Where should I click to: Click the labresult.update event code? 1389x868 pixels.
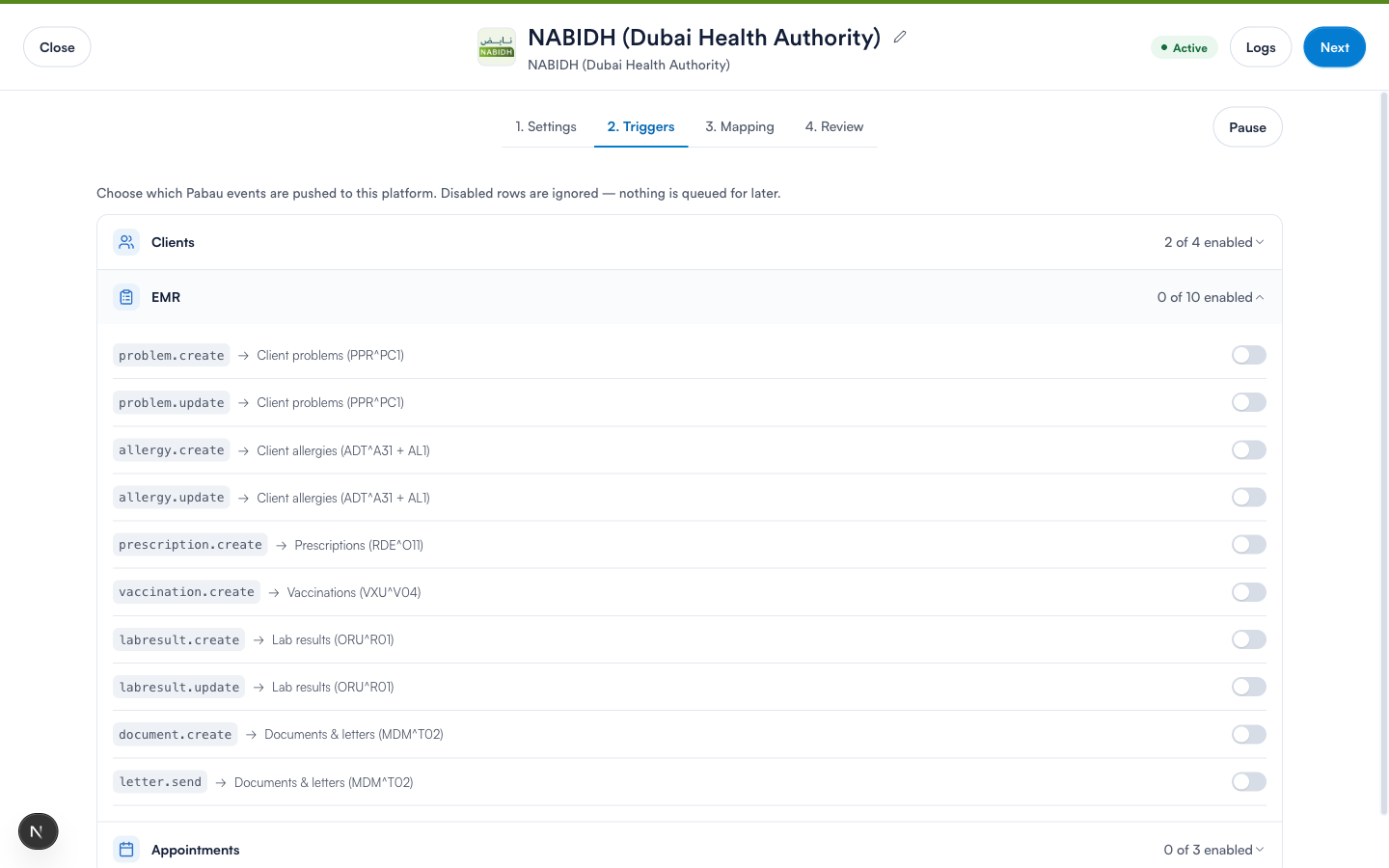(x=179, y=687)
